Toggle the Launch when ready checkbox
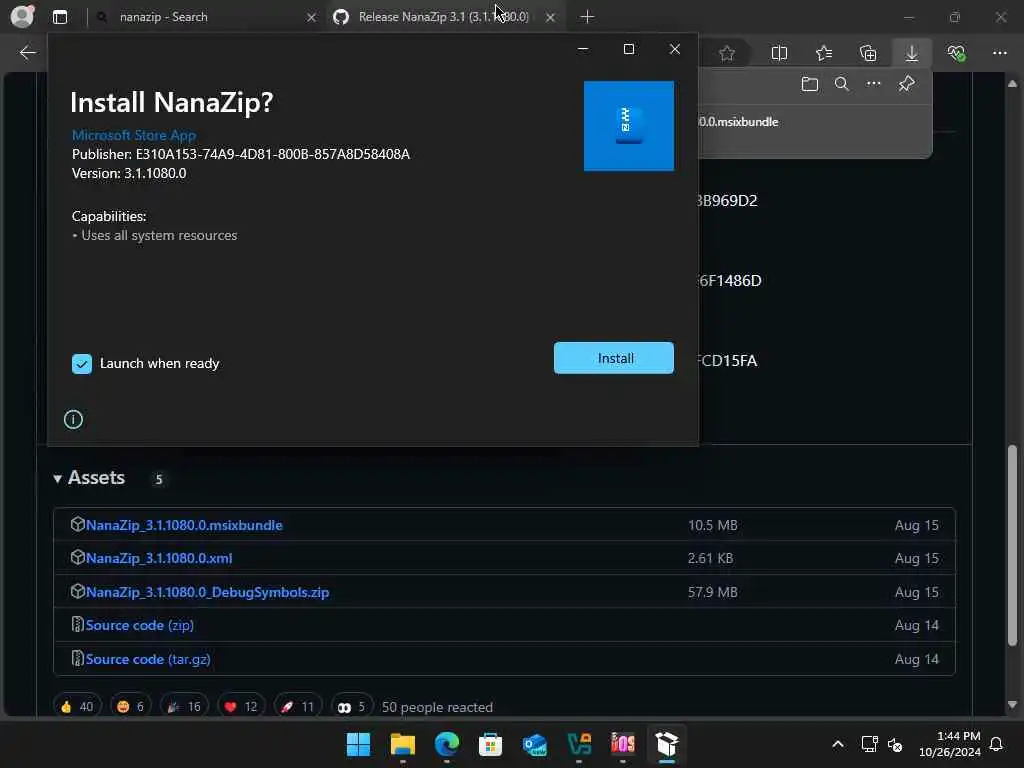This screenshot has height=768, width=1024. point(82,364)
